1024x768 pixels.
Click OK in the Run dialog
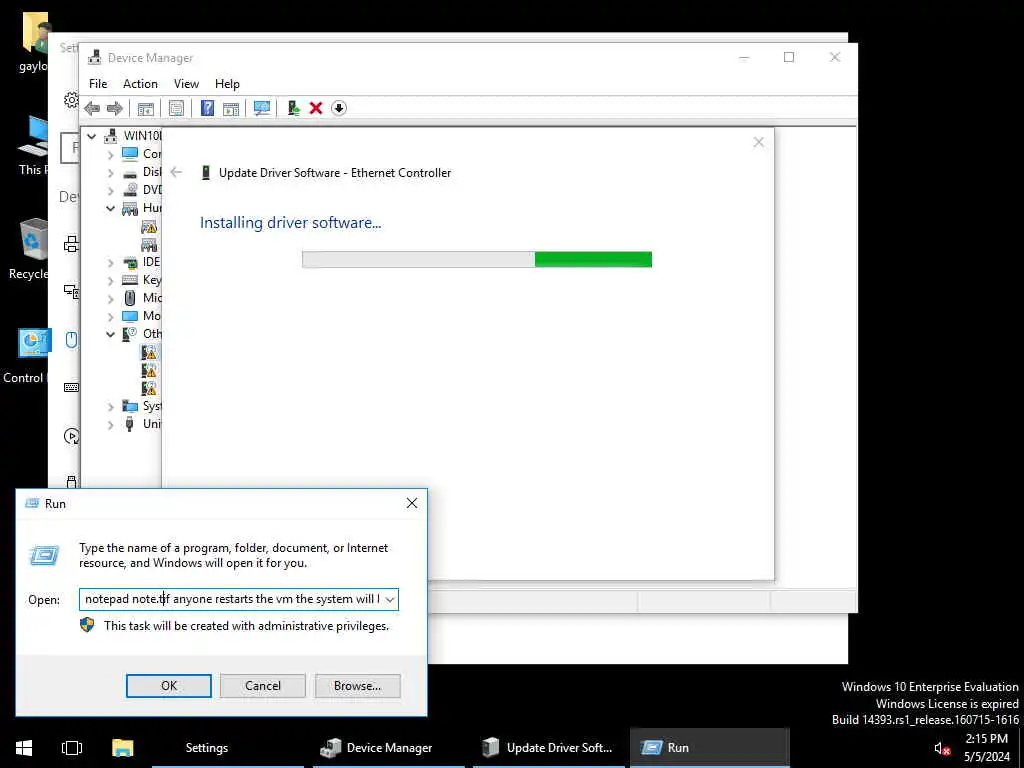click(168, 686)
